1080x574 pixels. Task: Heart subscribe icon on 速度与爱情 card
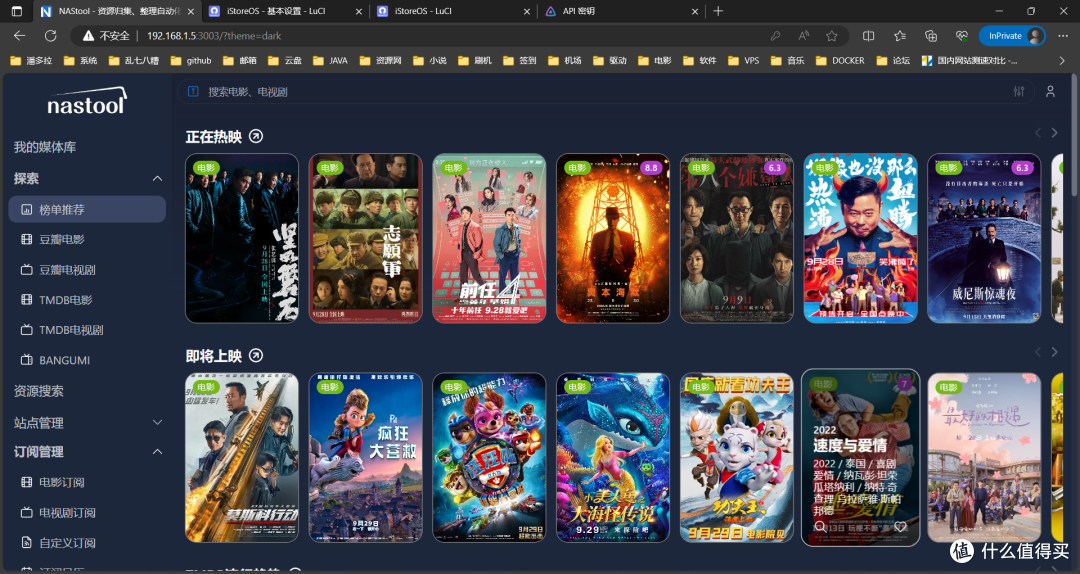pyautogui.click(x=900, y=527)
